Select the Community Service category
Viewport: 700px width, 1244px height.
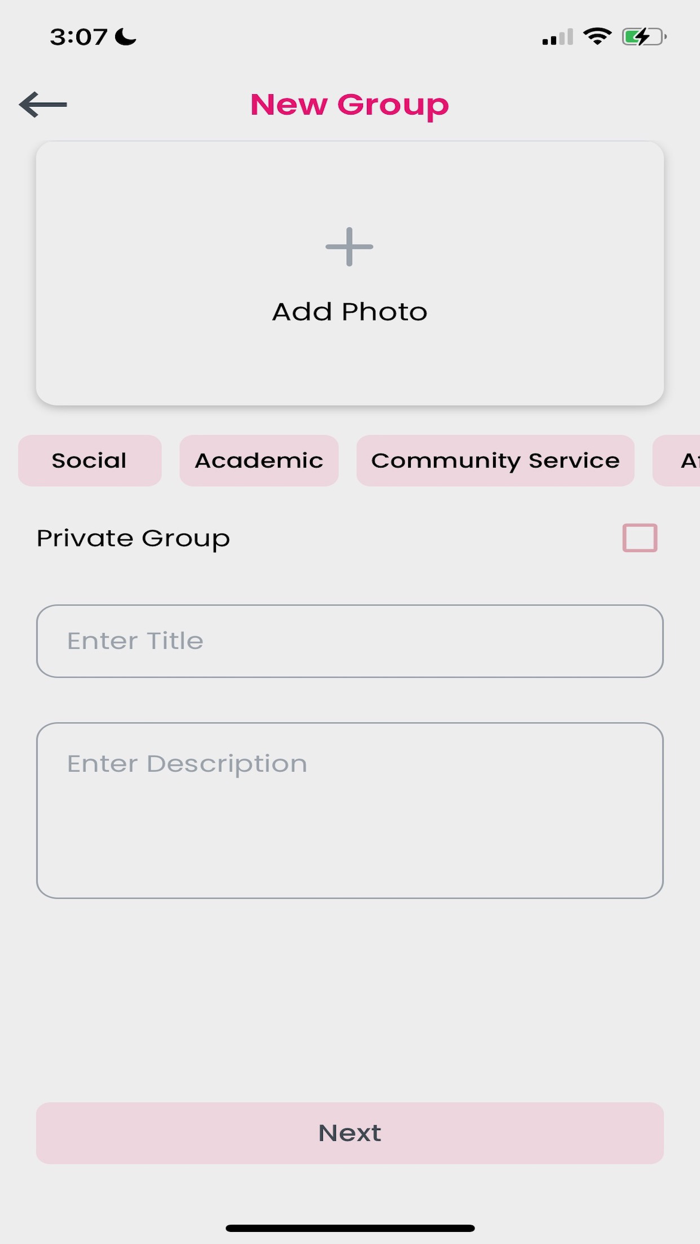point(495,460)
